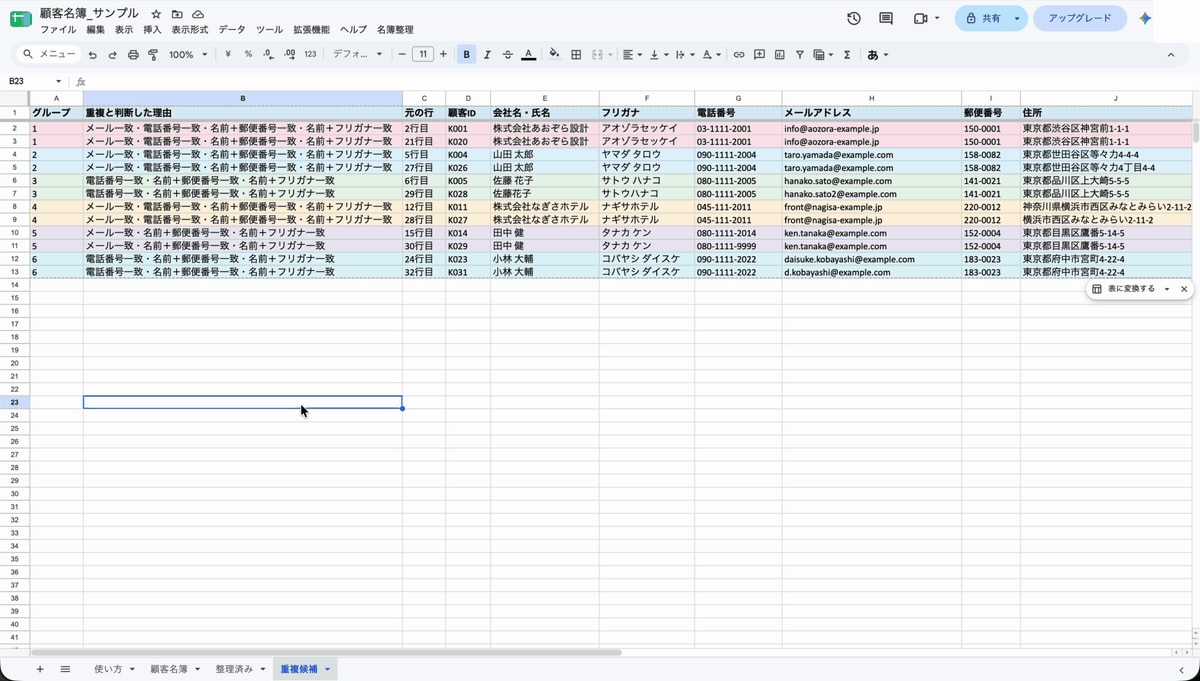Click the アップグレード button
The width and height of the screenshot is (1200, 681).
coord(1080,18)
